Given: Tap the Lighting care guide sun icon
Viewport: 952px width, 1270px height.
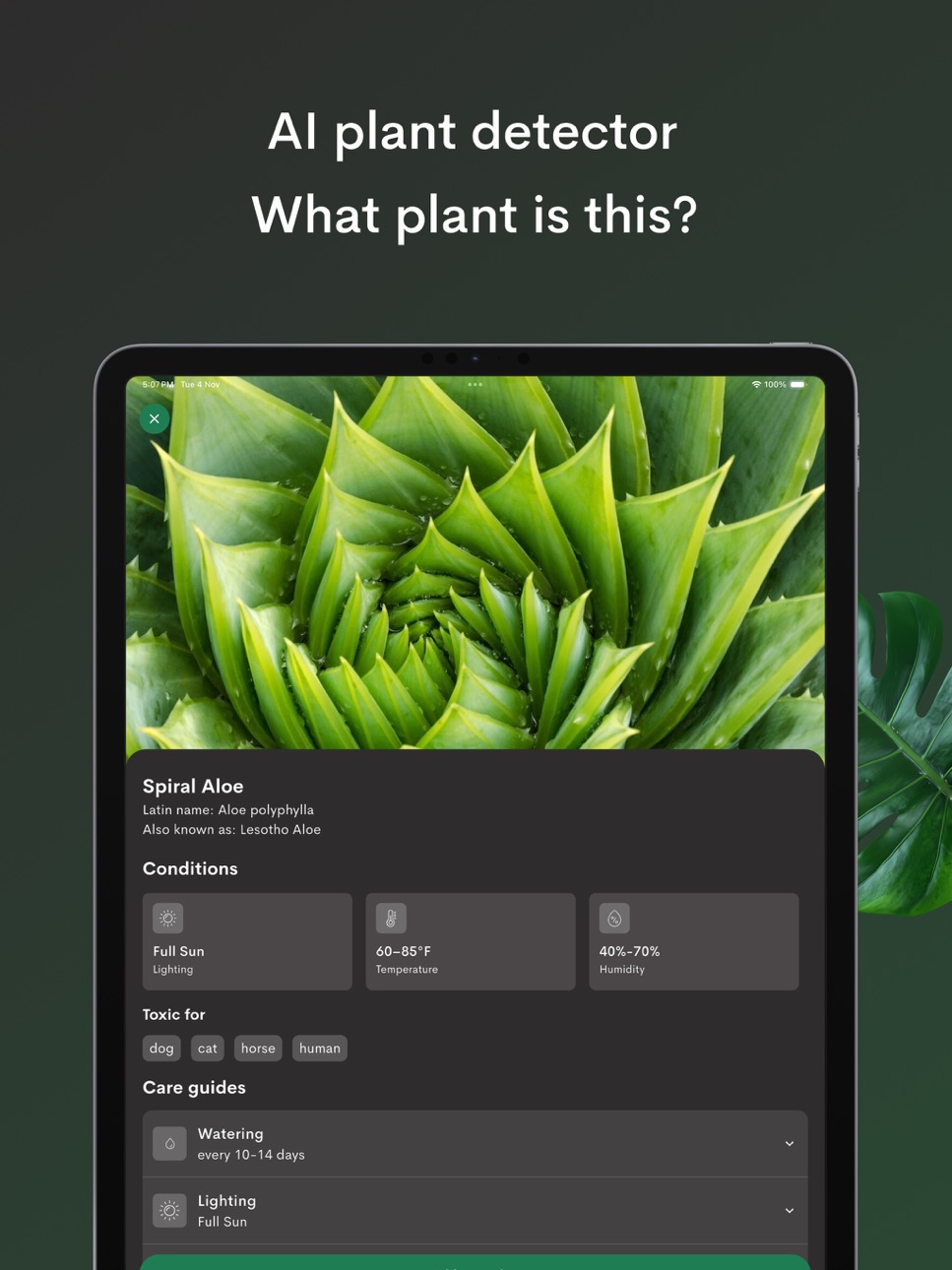Looking at the screenshot, I should [x=169, y=1211].
